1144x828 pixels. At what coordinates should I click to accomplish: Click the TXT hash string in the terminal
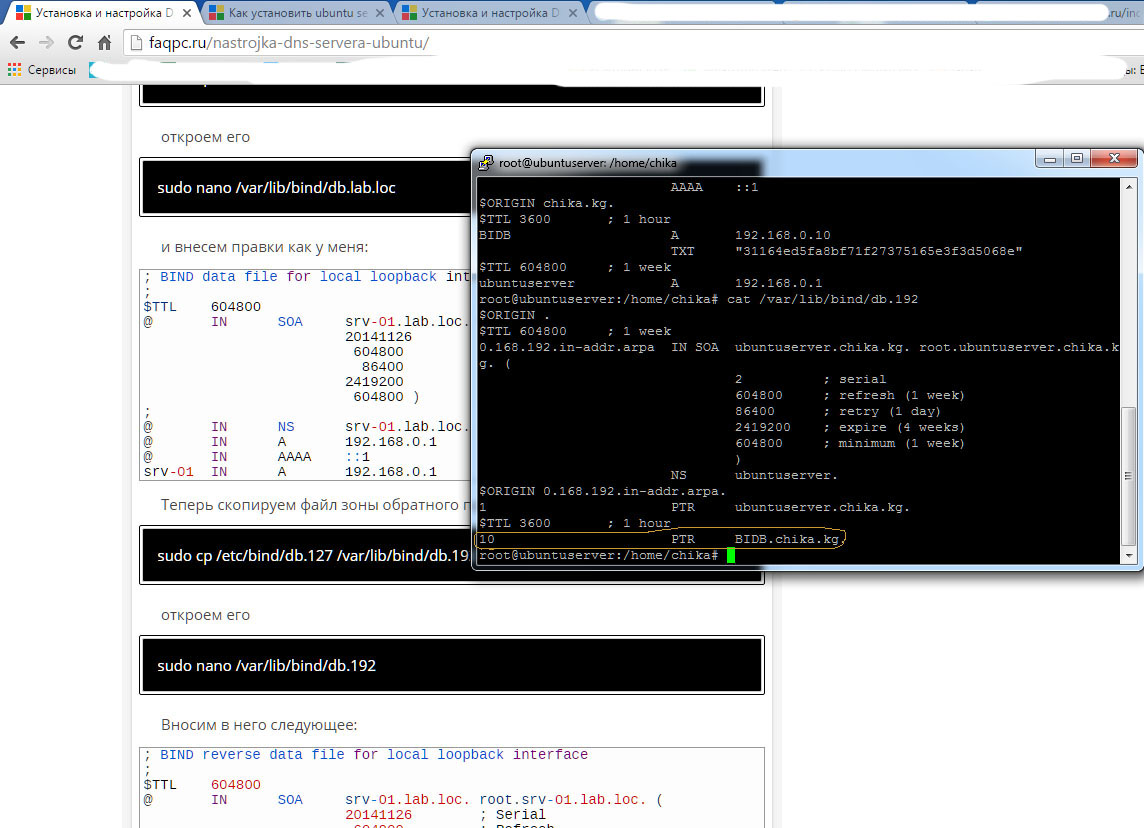878,251
